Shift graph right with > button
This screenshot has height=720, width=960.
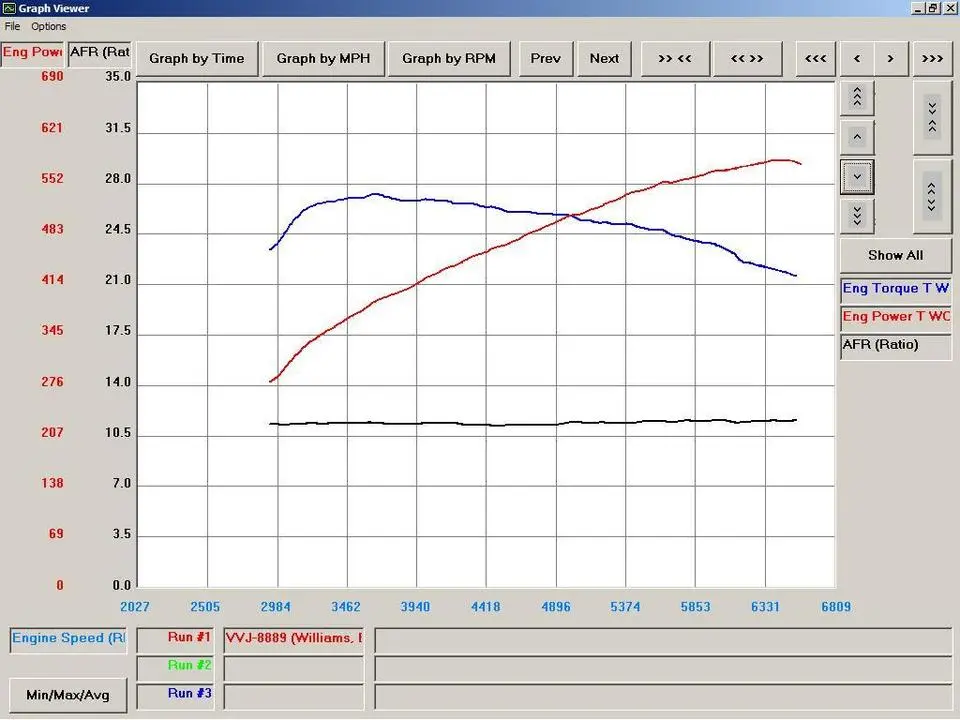[891, 59]
